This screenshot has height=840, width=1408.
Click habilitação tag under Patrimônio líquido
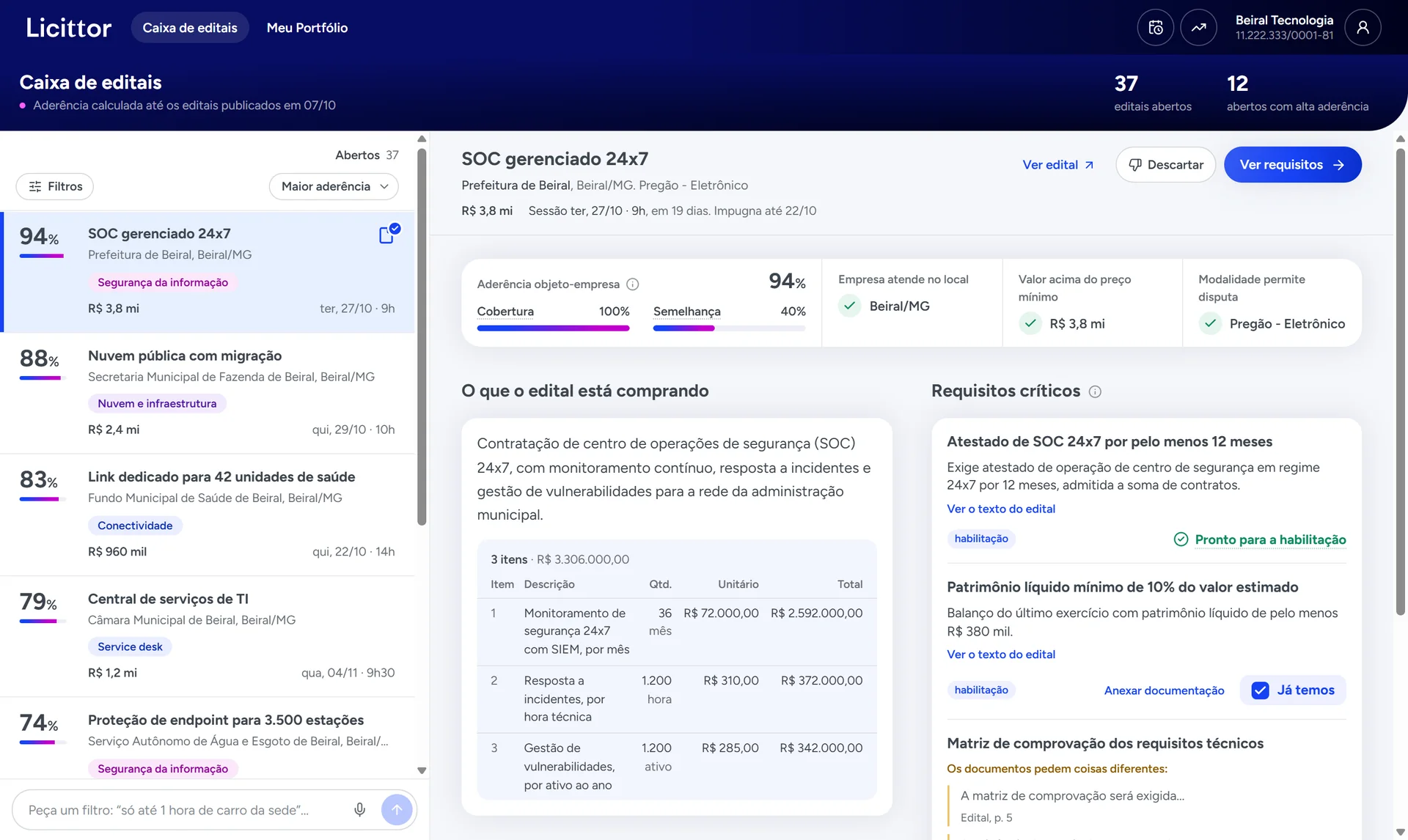[981, 690]
